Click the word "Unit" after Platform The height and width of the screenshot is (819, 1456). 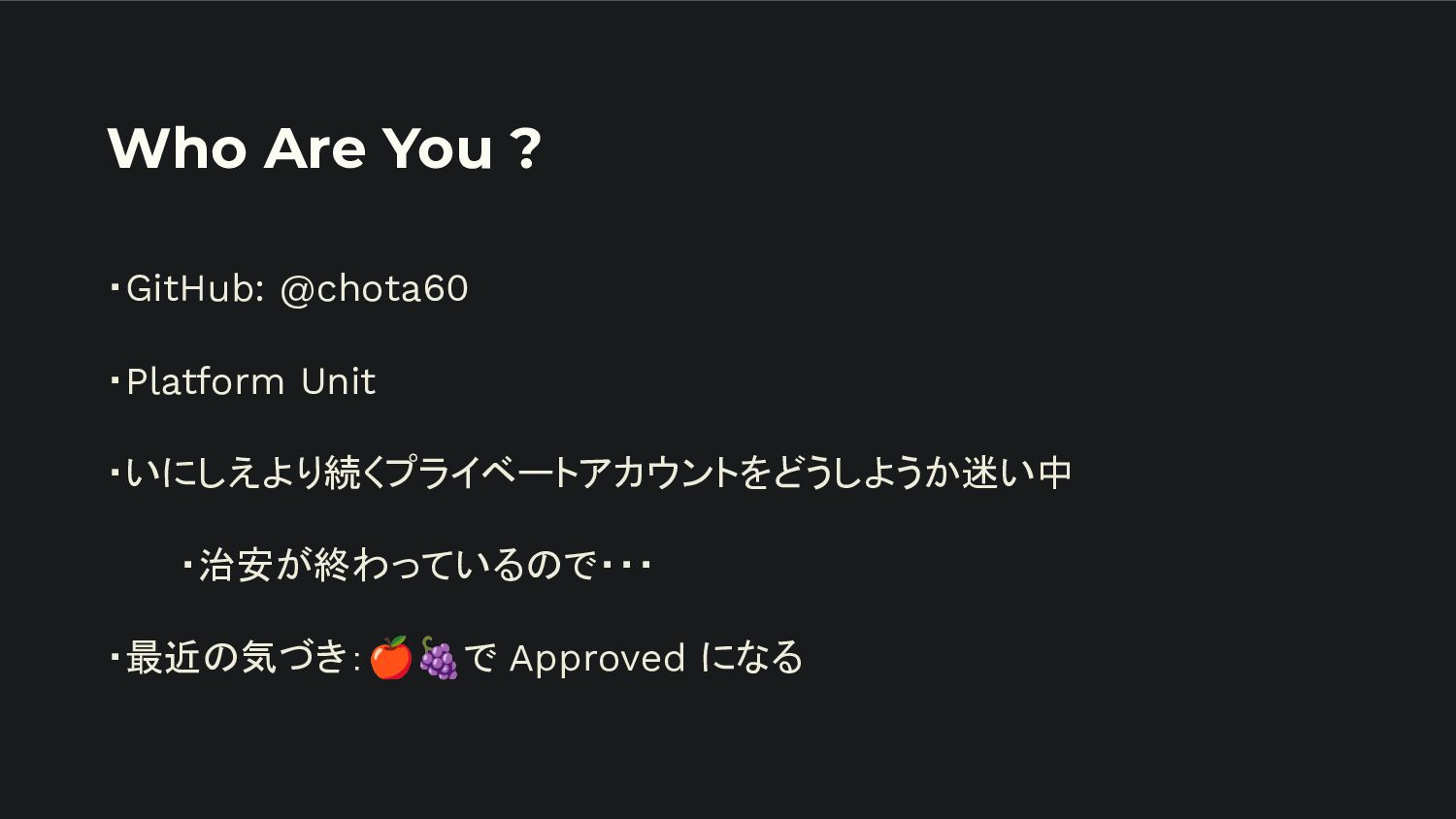(338, 381)
